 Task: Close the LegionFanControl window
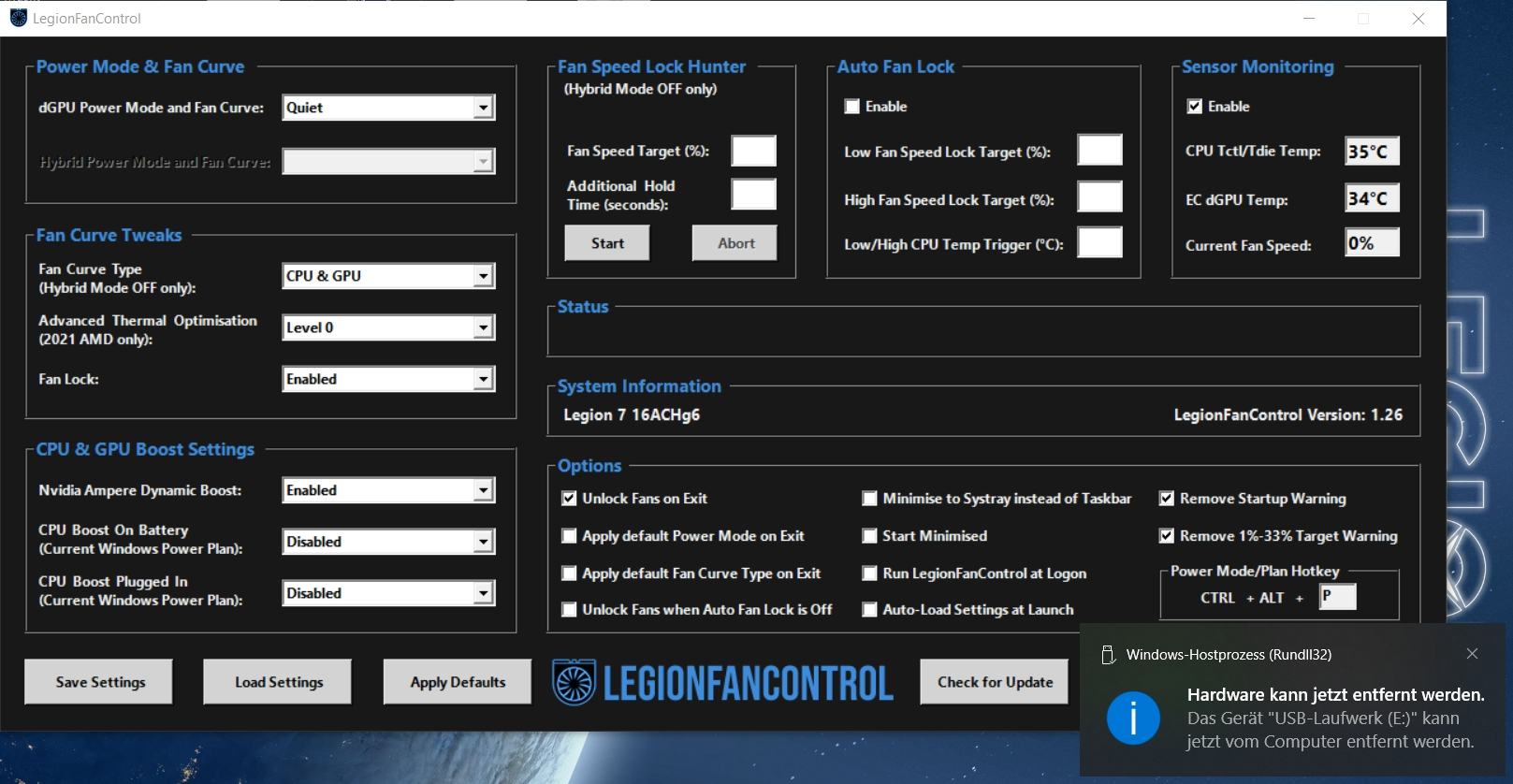tap(1418, 19)
